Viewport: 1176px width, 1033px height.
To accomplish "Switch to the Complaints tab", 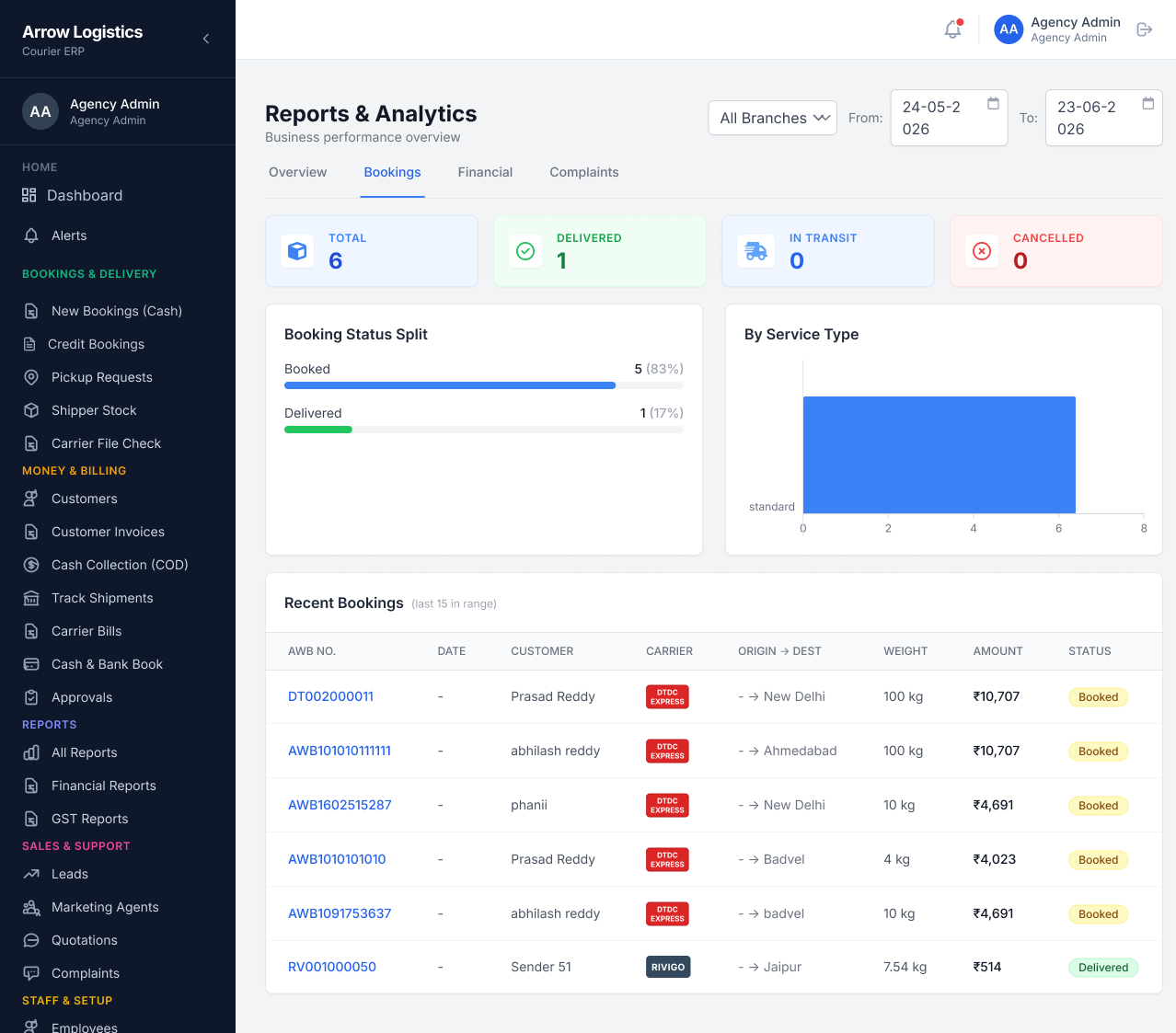I will pos(584,172).
